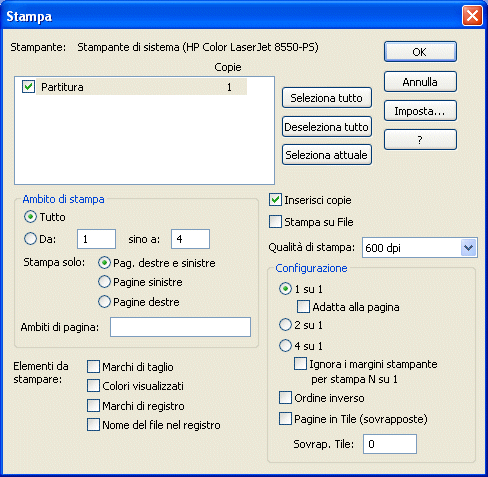Viewport: 488px width, 477px height.
Task: Click Seleziona tutto button
Action: (327, 98)
